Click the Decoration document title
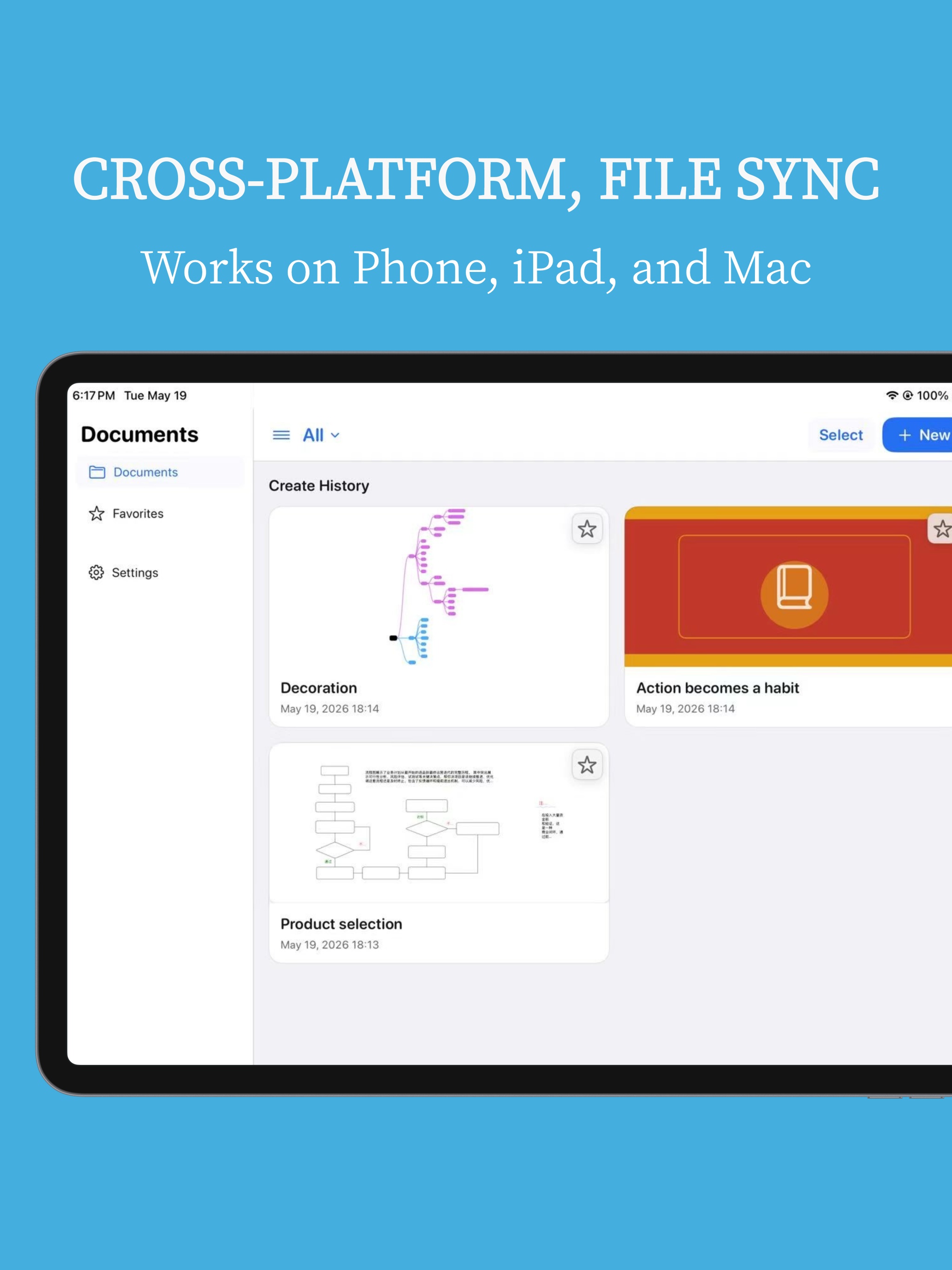The image size is (952, 1270). click(x=319, y=688)
